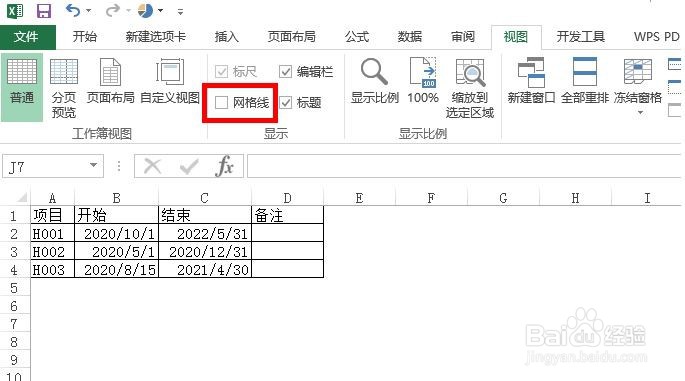Expand the pie chart icon dropdown arrow
Image resolution: width=685 pixels, height=381 pixels.
(x=160, y=10)
